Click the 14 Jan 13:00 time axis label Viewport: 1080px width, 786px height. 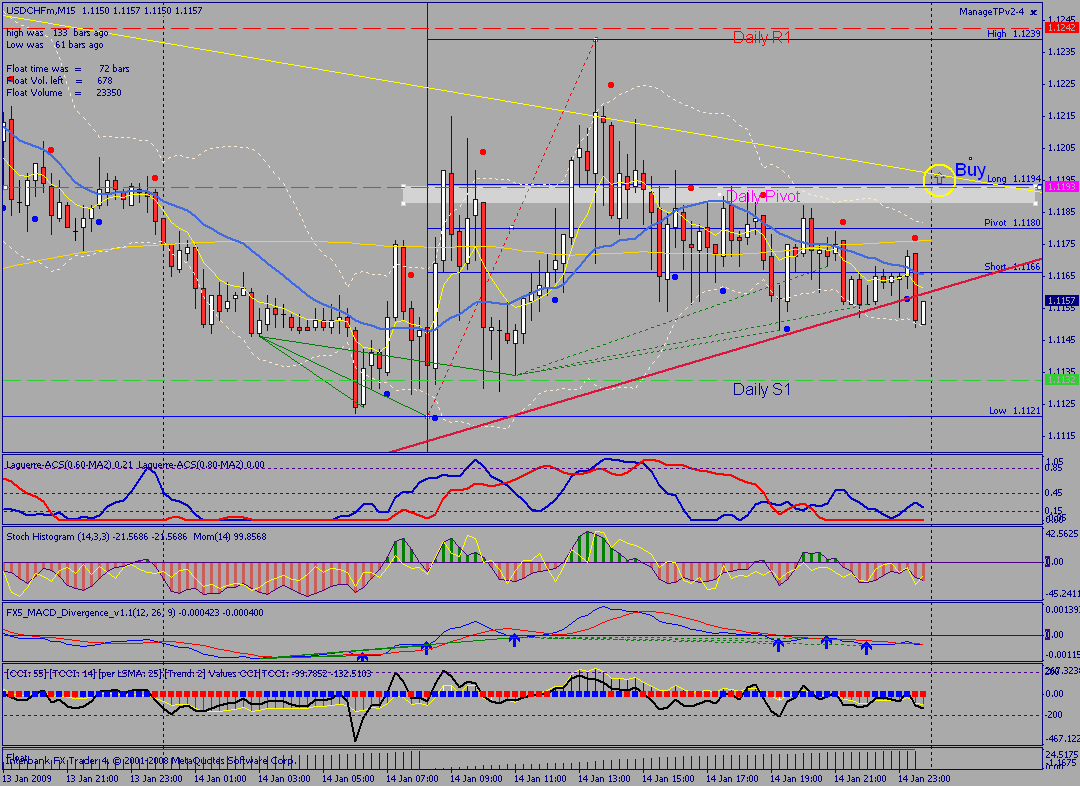(x=606, y=778)
